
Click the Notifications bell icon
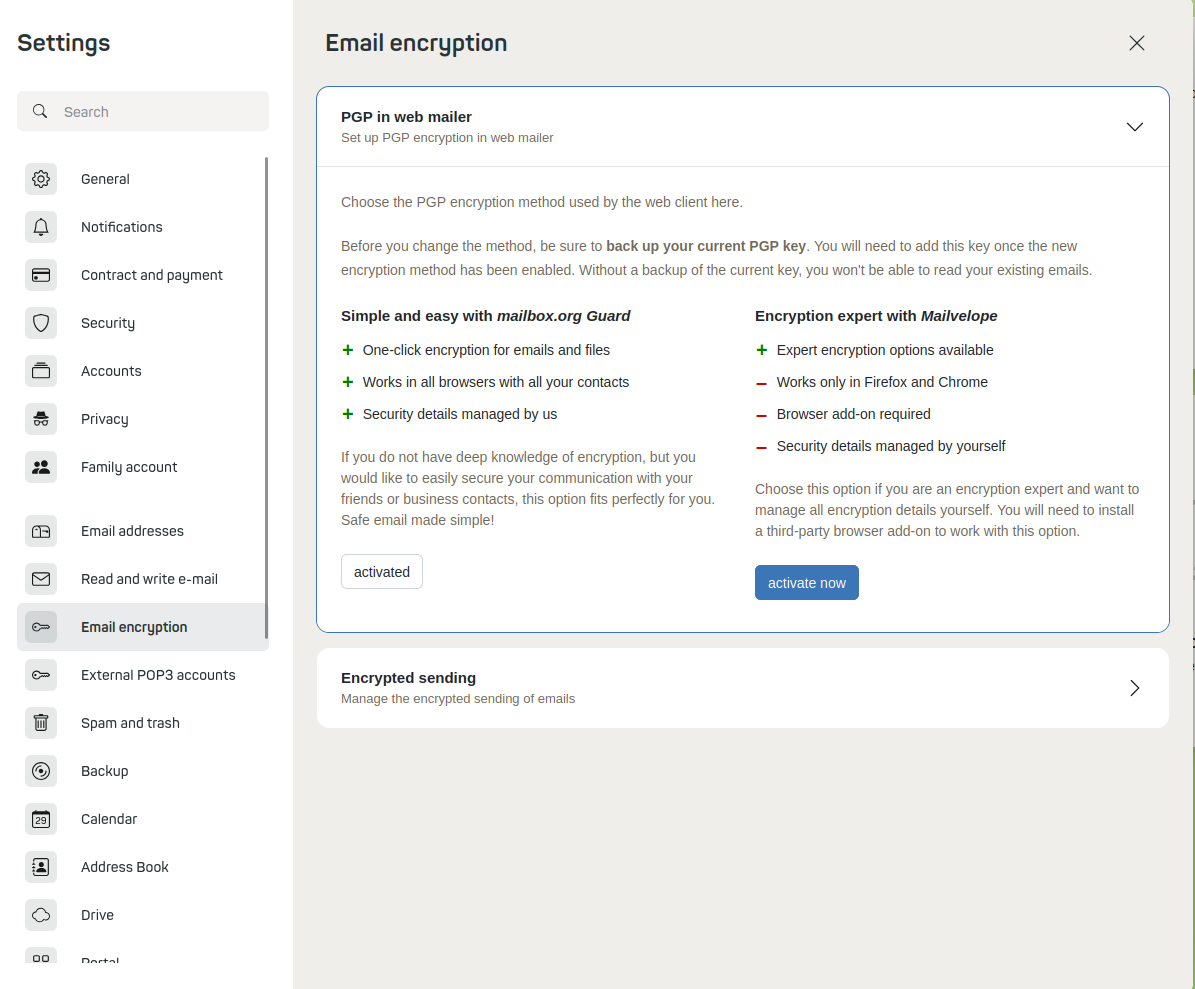tap(41, 227)
